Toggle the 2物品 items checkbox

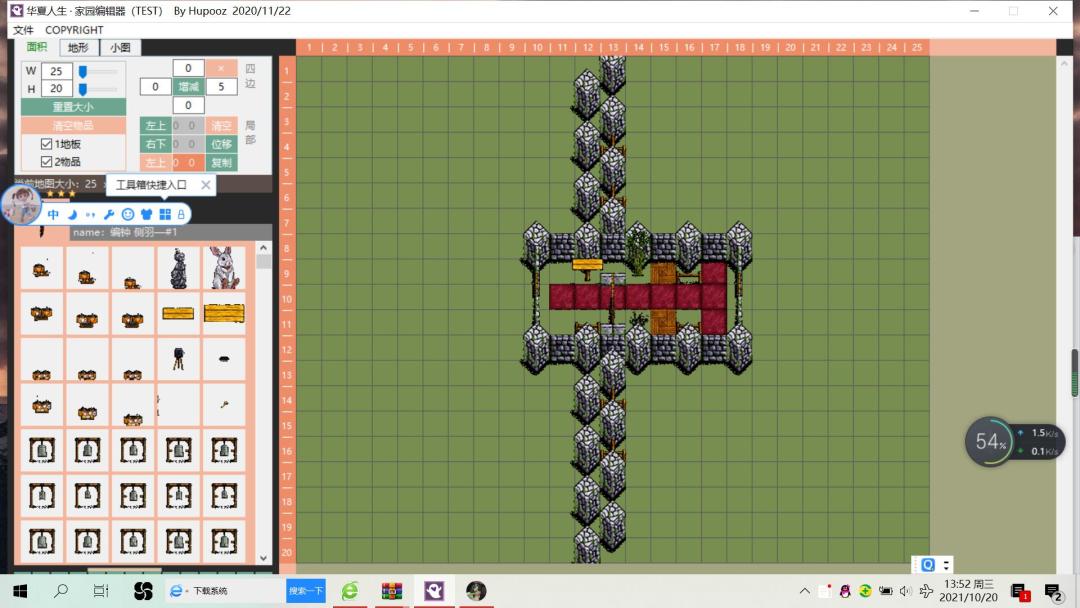(46, 162)
